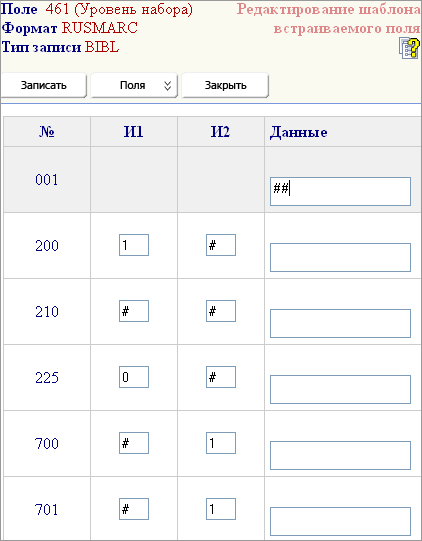Click the И1 indicator box of field 200
The image size is (422, 541).
(134, 245)
